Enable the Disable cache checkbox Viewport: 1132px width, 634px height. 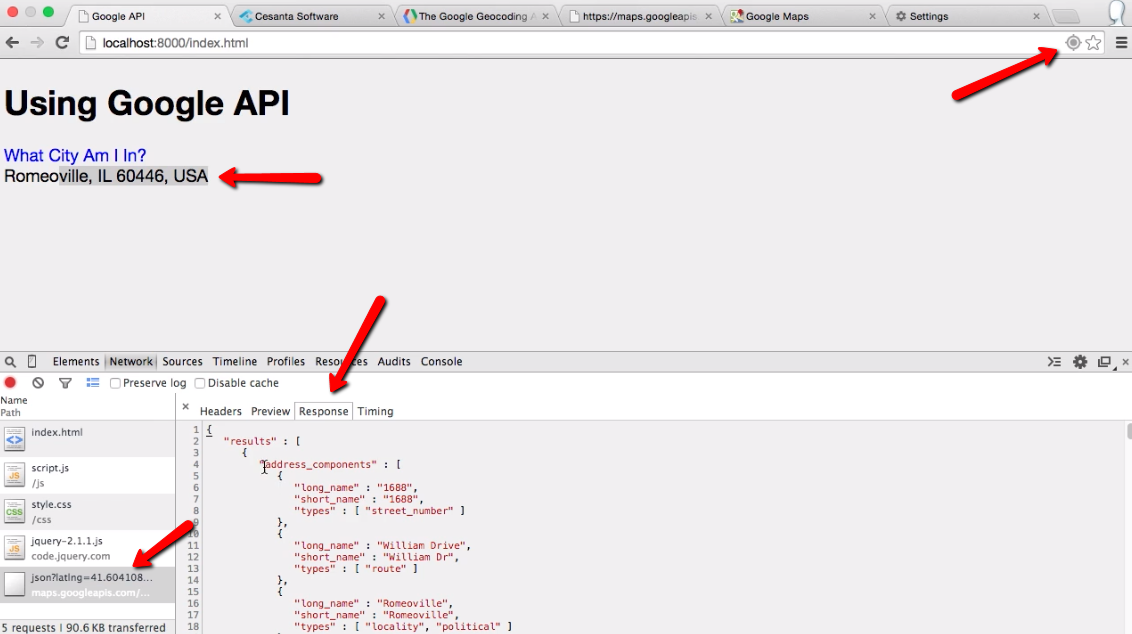click(x=200, y=383)
